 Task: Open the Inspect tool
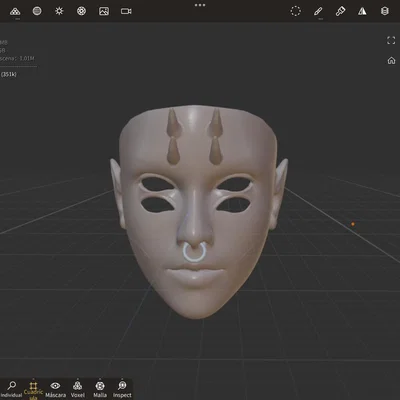[122, 389]
